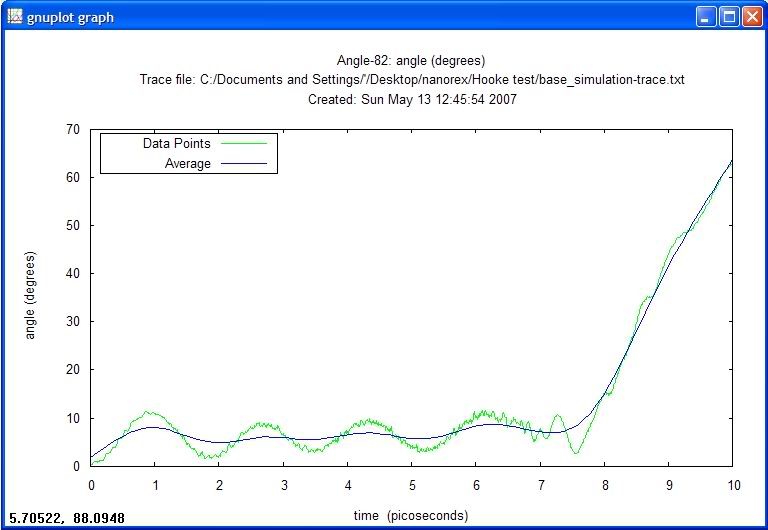Screen dimensions: 768x530
Task: Click the 'gnuplot graph' window title
Action: (71, 18)
